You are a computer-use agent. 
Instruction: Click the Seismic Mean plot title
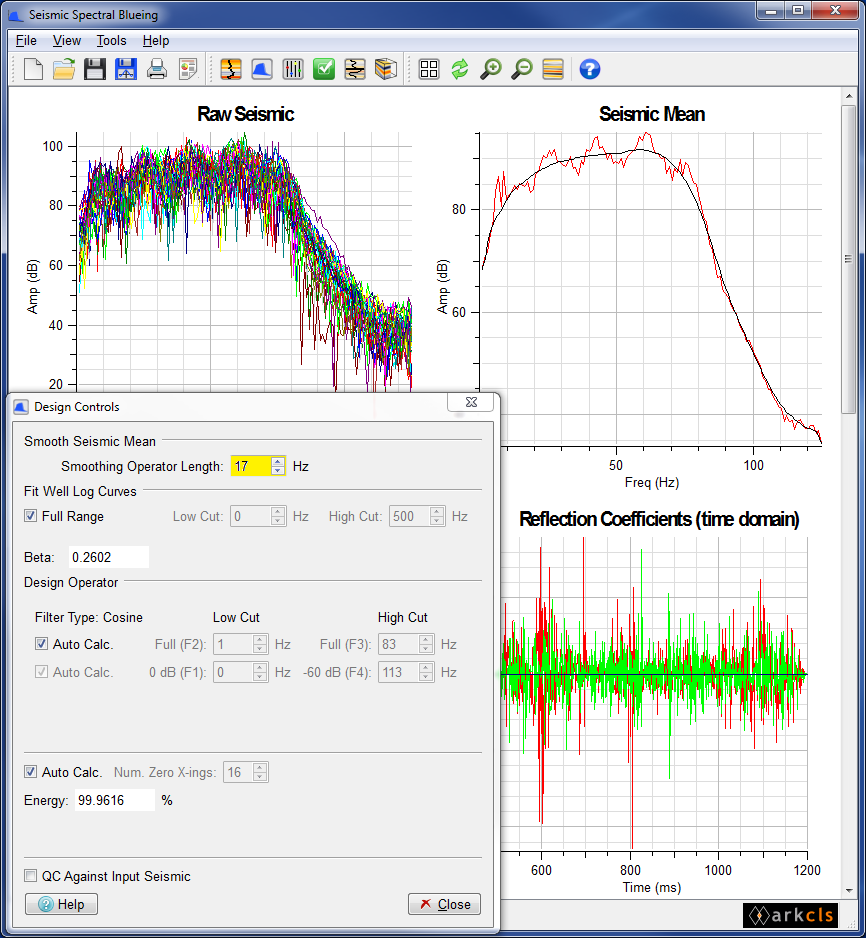[x=652, y=114]
